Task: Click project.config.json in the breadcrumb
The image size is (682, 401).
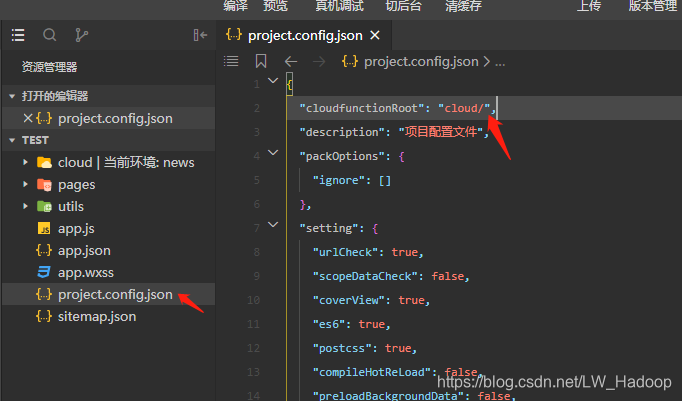Action: tap(421, 62)
